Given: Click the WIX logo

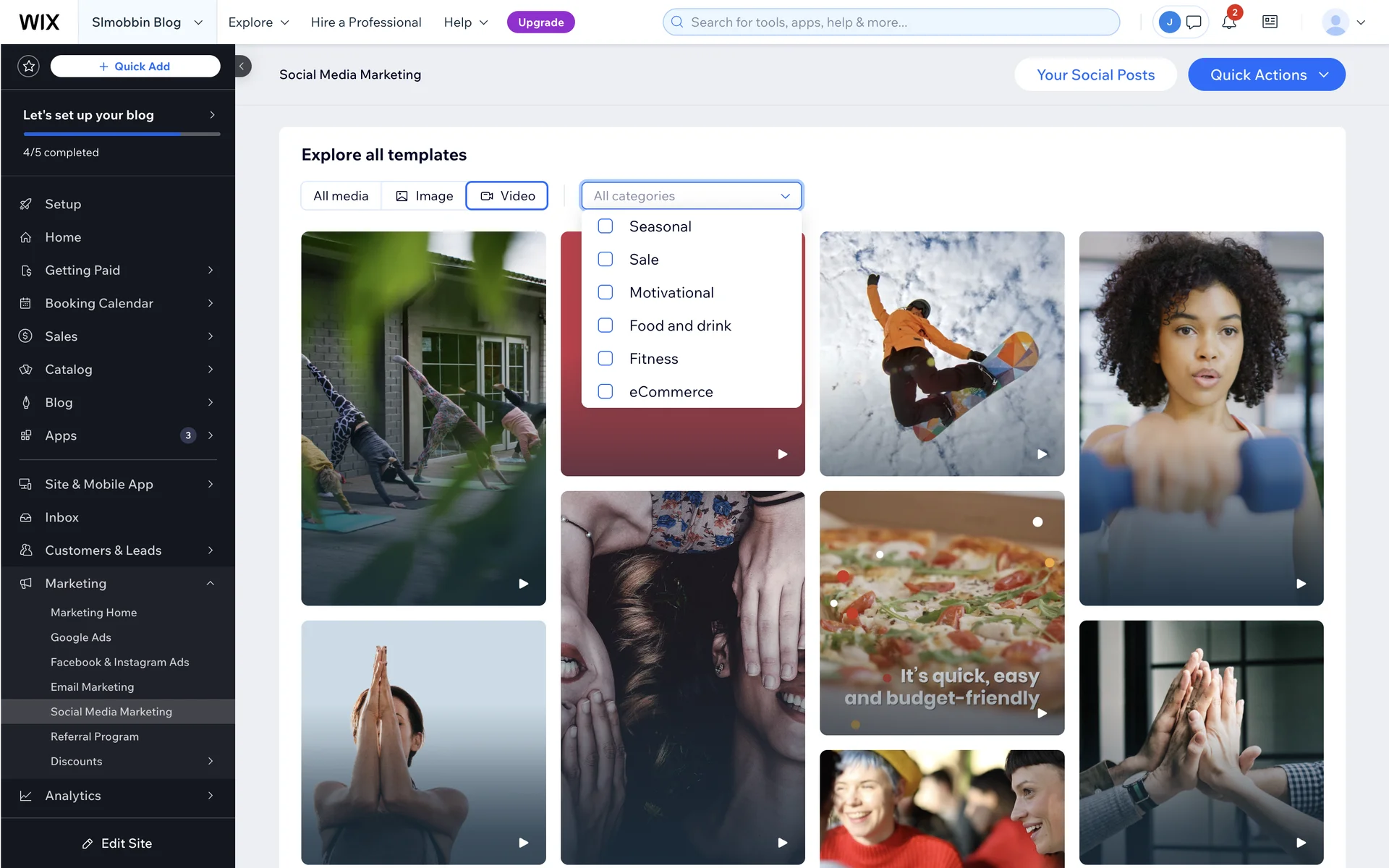Looking at the screenshot, I should pos(39,22).
